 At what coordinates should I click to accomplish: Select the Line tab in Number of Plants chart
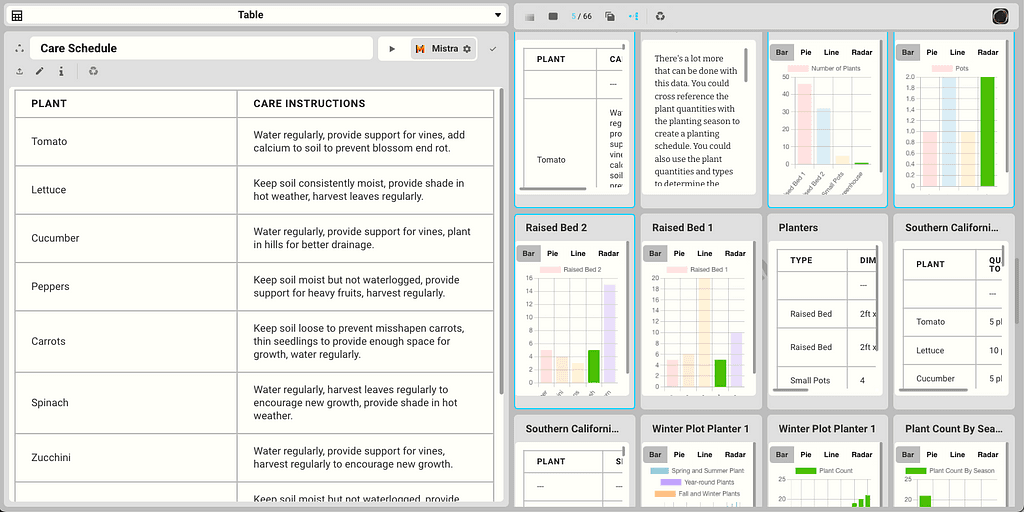[x=831, y=52]
